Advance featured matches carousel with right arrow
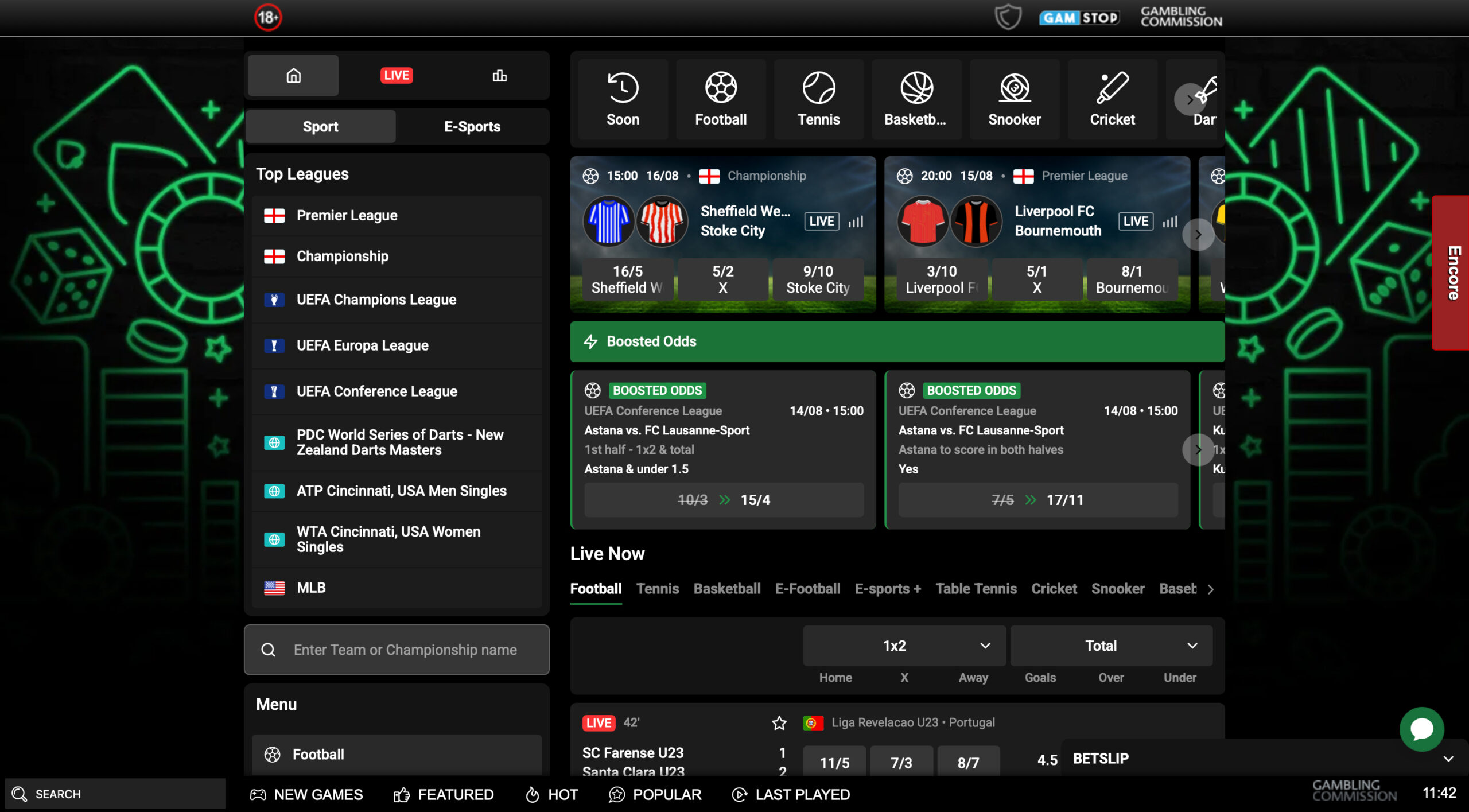 (x=1198, y=234)
